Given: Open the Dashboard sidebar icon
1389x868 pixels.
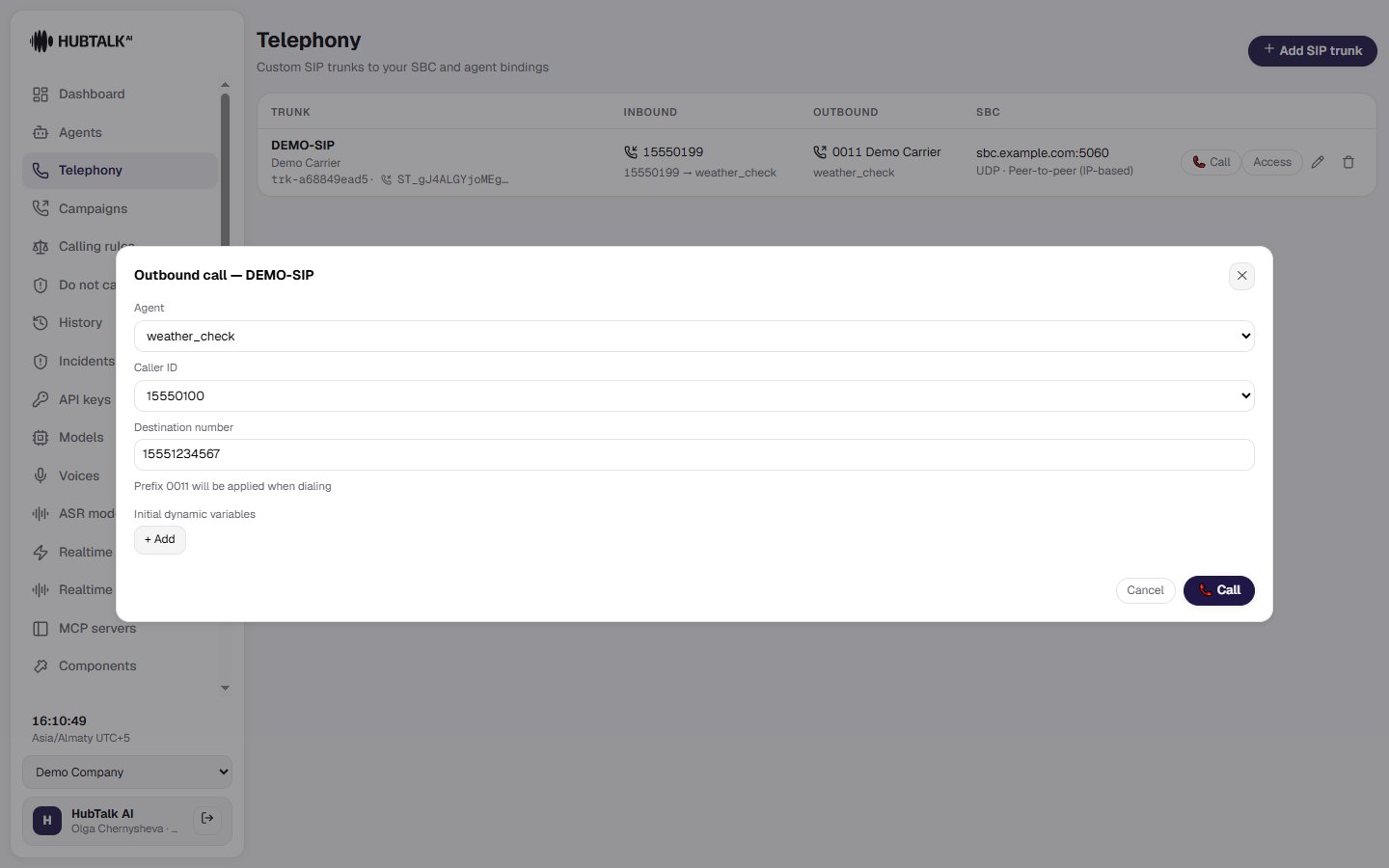Looking at the screenshot, I should pyautogui.click(x=41, y=95).
